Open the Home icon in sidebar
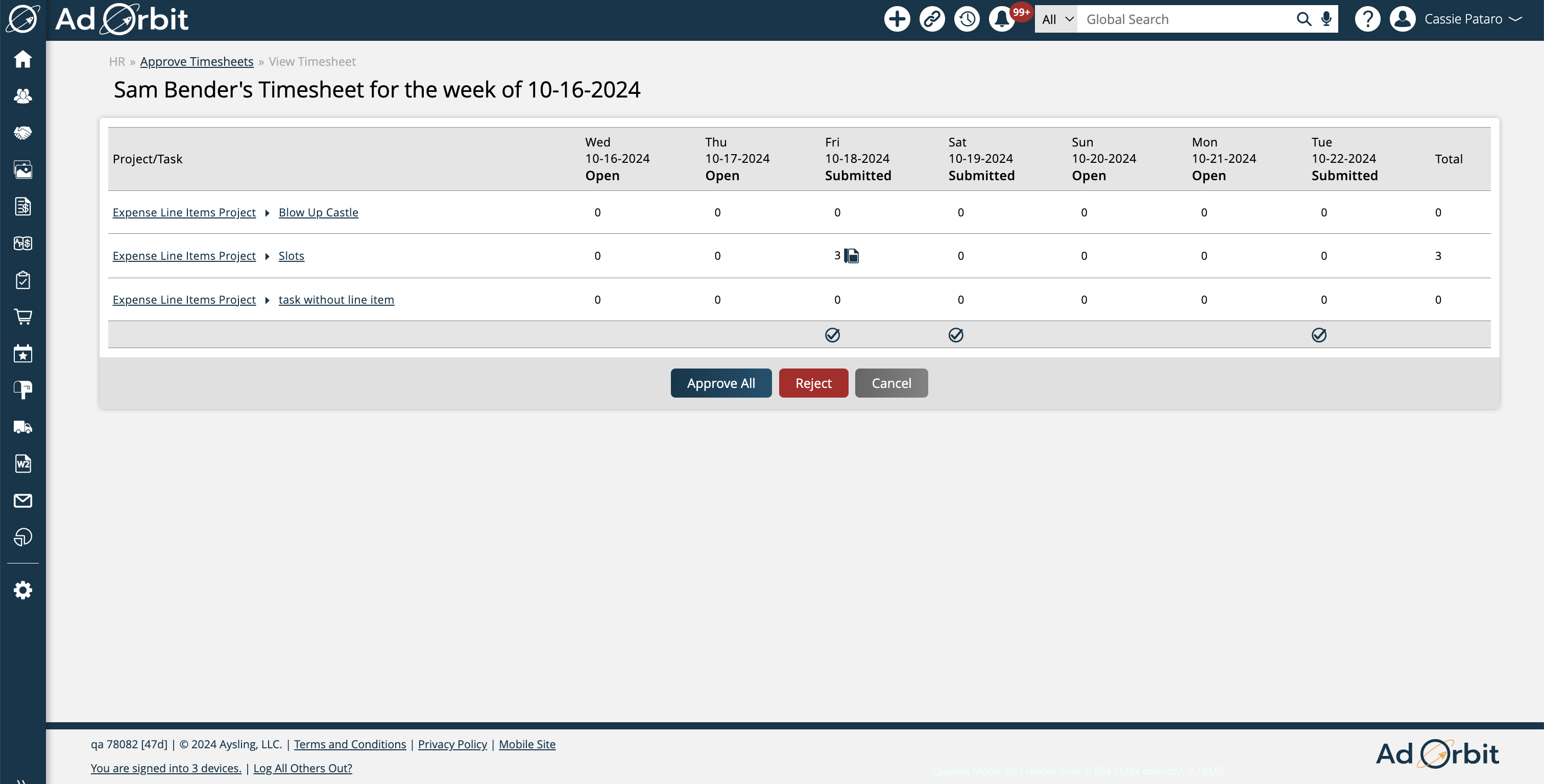 (23, 59)
